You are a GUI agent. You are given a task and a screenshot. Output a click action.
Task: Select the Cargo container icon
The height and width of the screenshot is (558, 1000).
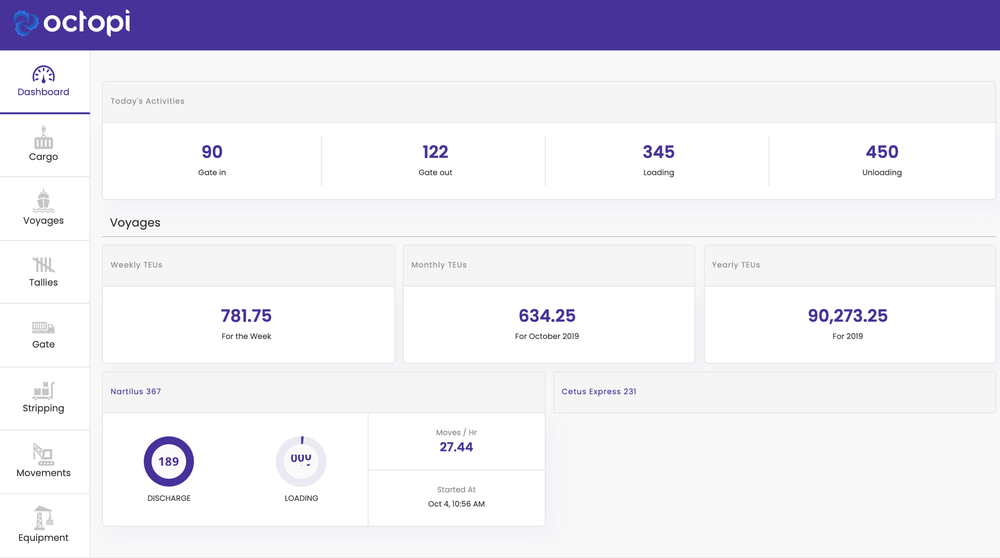(43, 138)
